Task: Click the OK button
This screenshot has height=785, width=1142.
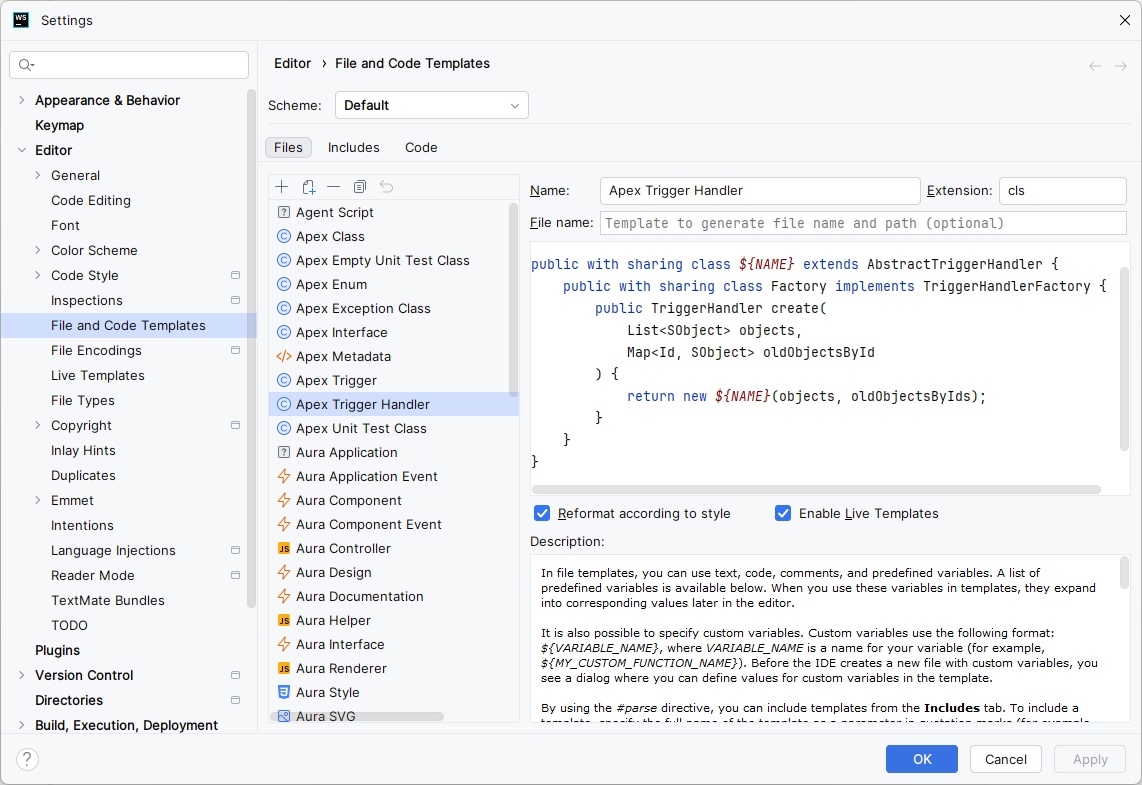Action: (922, 759)
